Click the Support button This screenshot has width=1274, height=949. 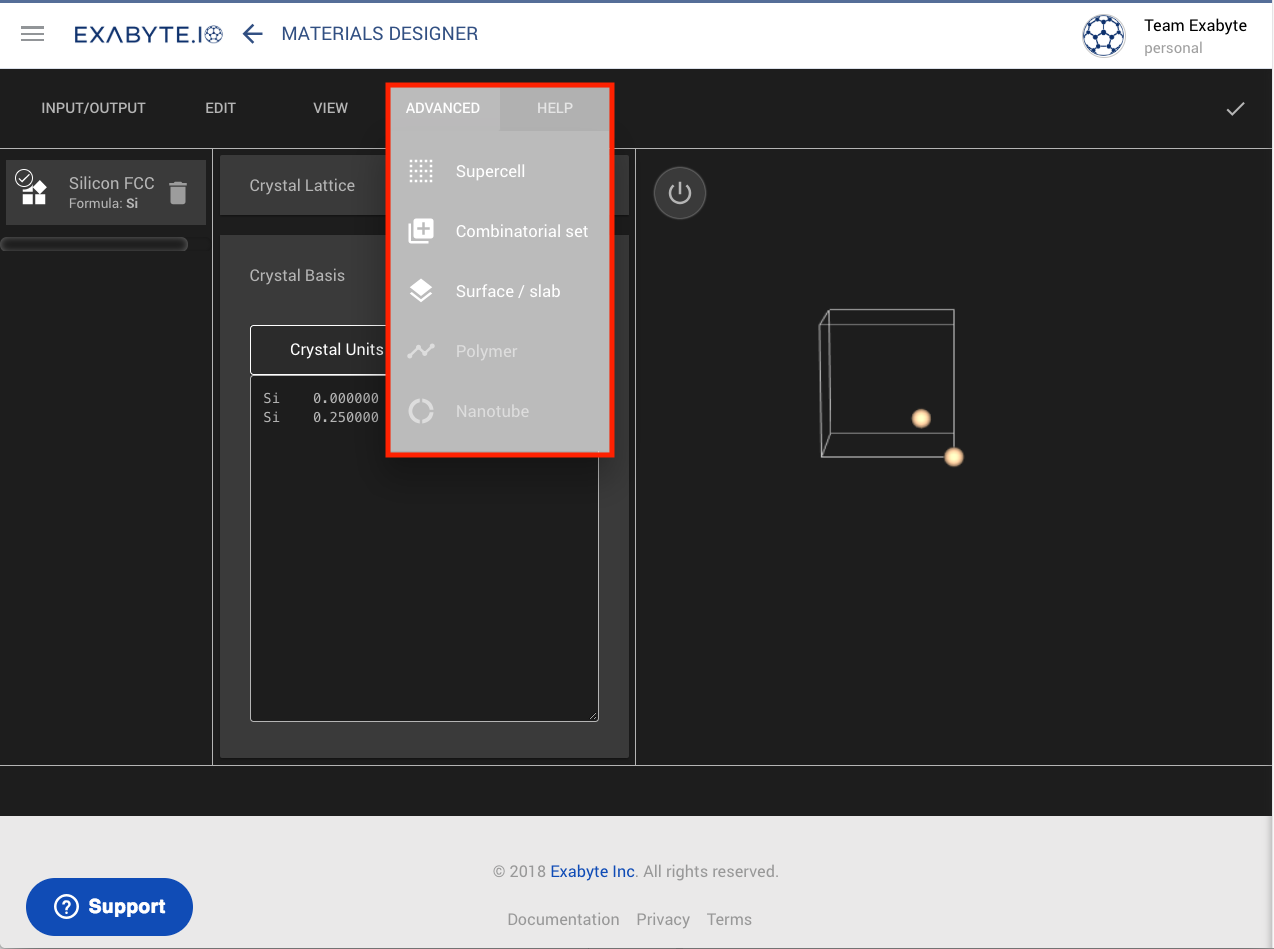(110, 907)
